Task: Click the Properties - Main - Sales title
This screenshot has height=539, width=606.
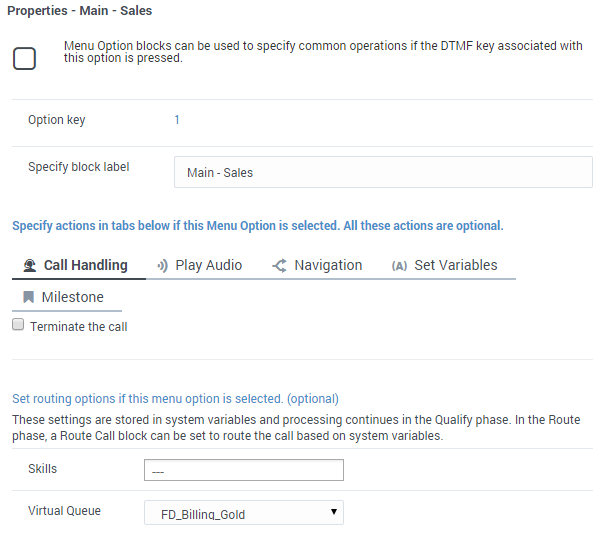Action: tap(80, 10)
